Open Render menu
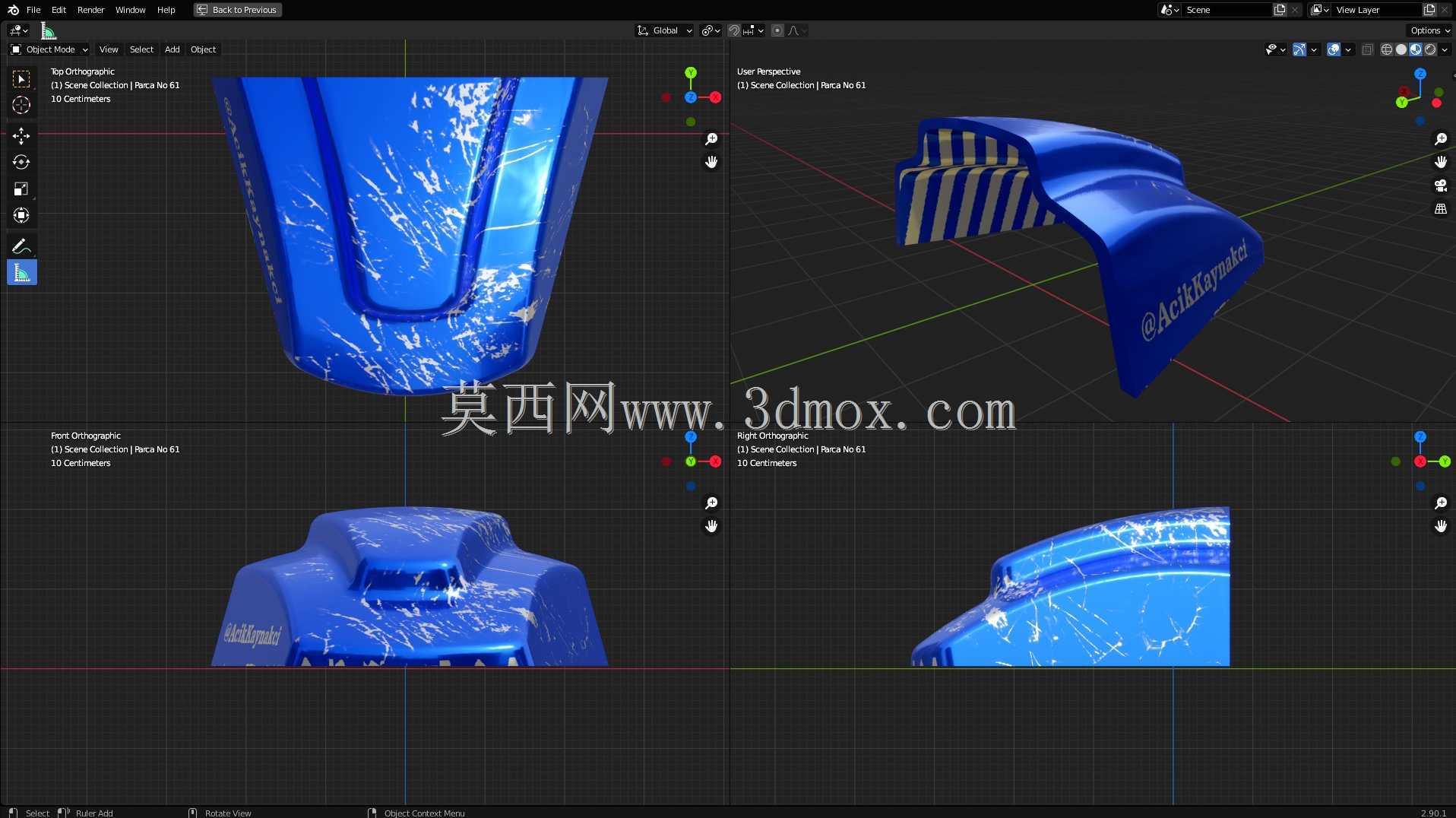1456x818 pixels. [x=90, y=10]
